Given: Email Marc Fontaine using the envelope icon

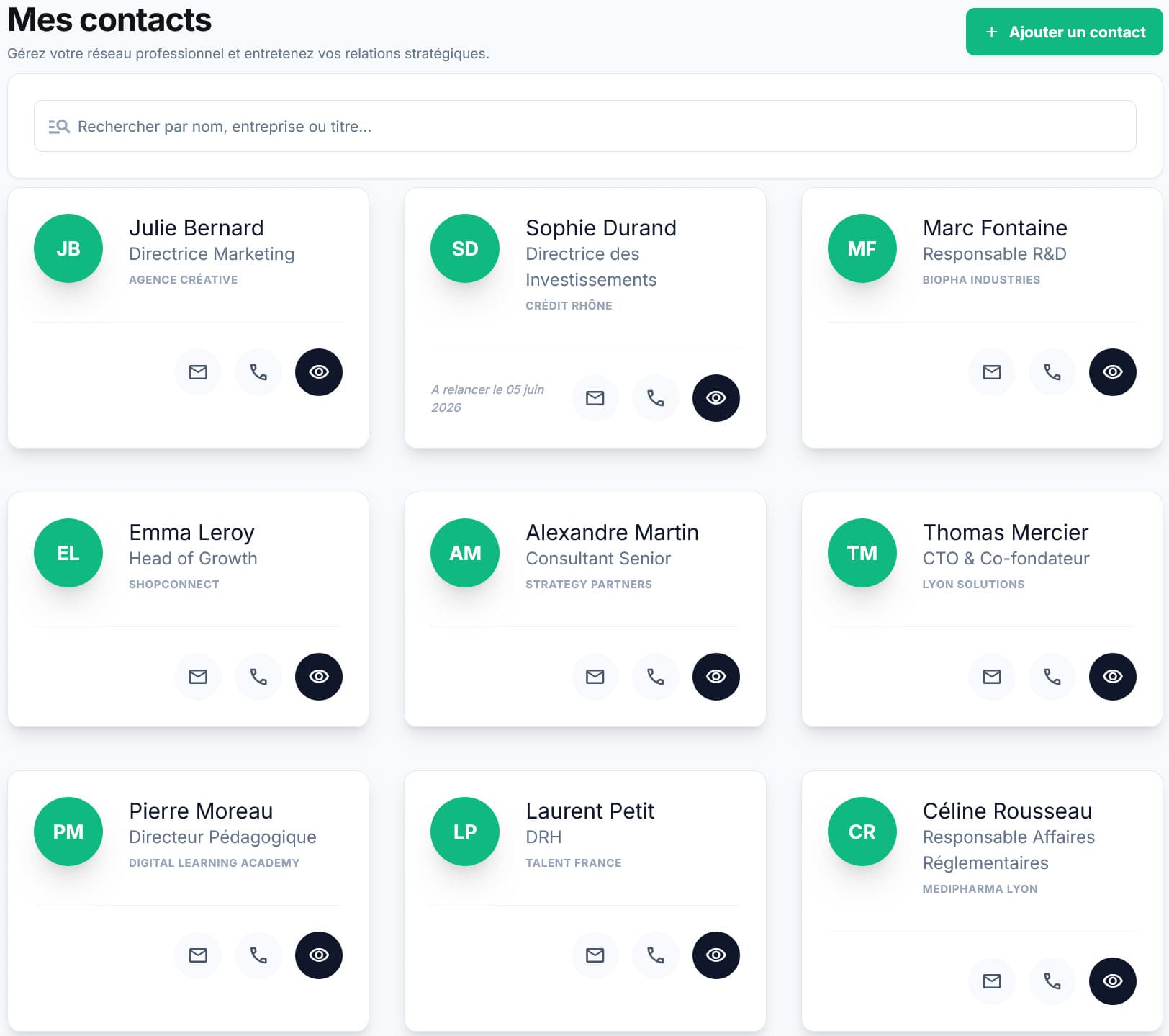Looking at the screenshot, I should (x=992, y=372).
